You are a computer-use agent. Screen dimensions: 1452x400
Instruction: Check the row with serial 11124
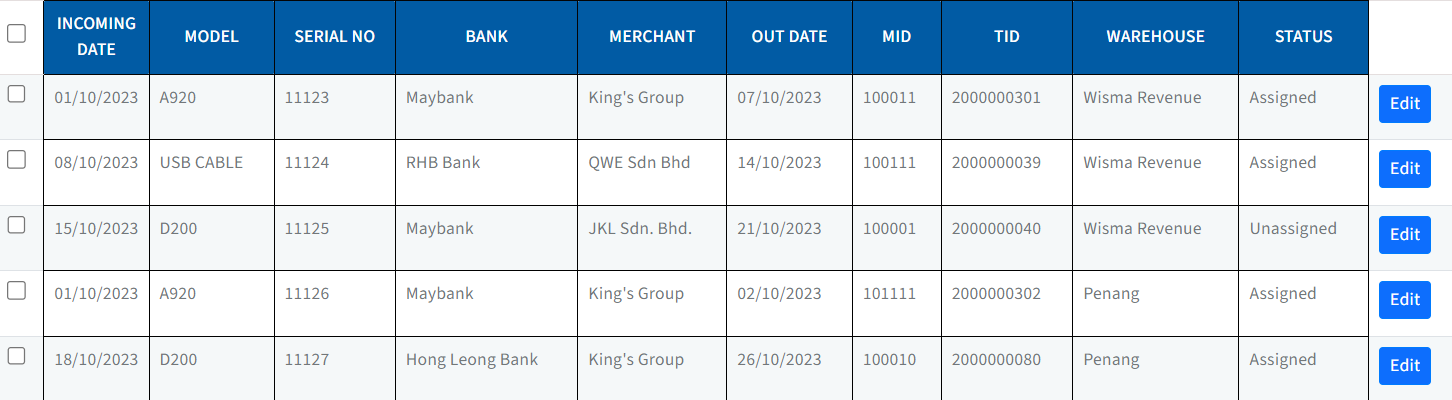coord(16,159)
